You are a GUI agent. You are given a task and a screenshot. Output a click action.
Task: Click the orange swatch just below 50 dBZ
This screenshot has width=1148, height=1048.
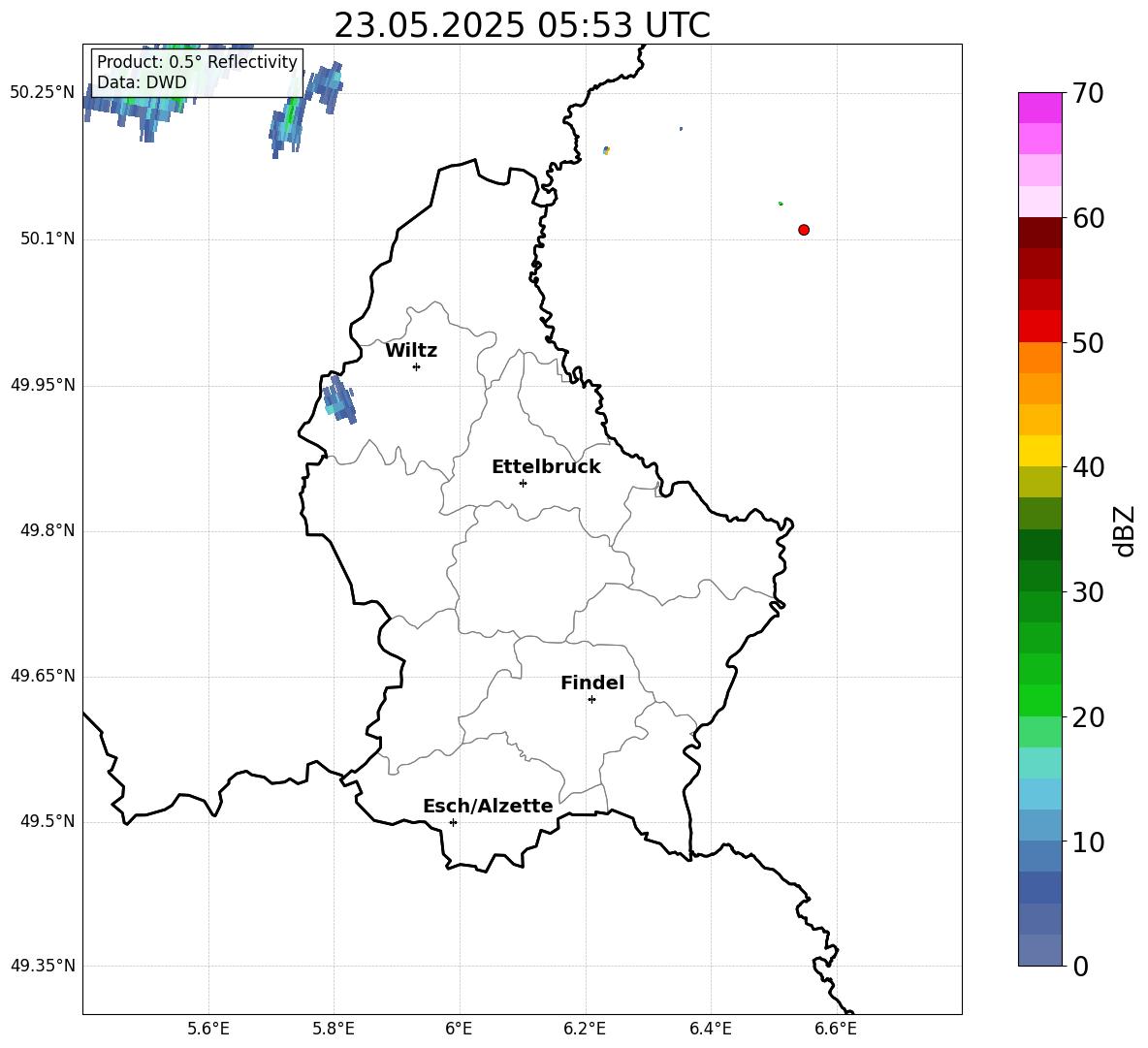[1039, 357]
